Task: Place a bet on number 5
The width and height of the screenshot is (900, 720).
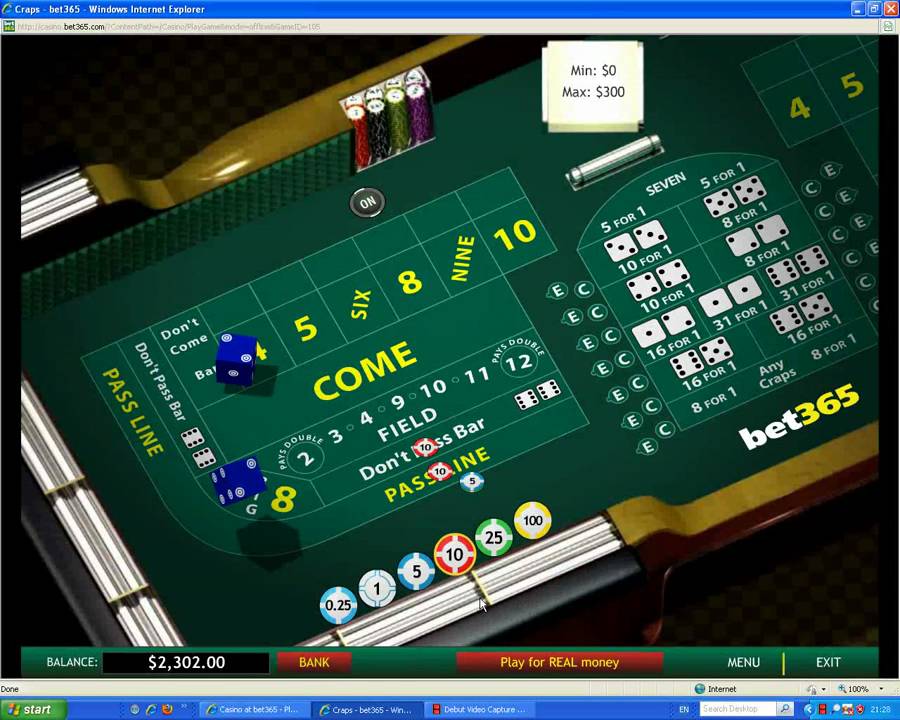Action: pos(306,328)
